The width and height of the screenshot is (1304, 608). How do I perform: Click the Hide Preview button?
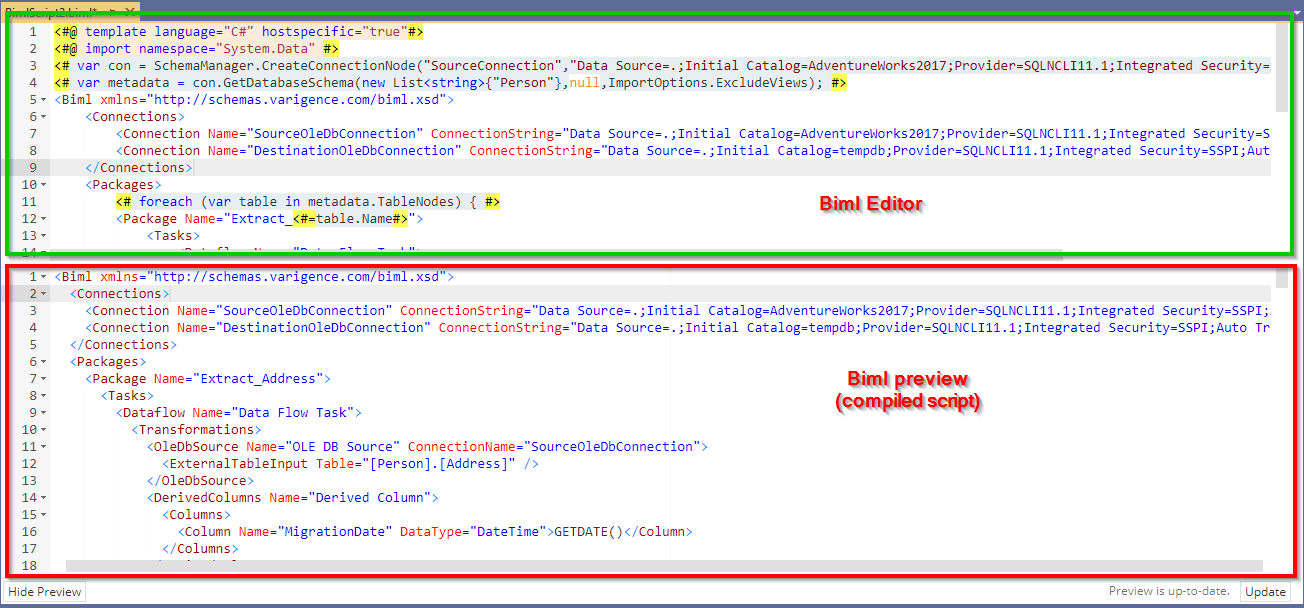pos(45,592)
